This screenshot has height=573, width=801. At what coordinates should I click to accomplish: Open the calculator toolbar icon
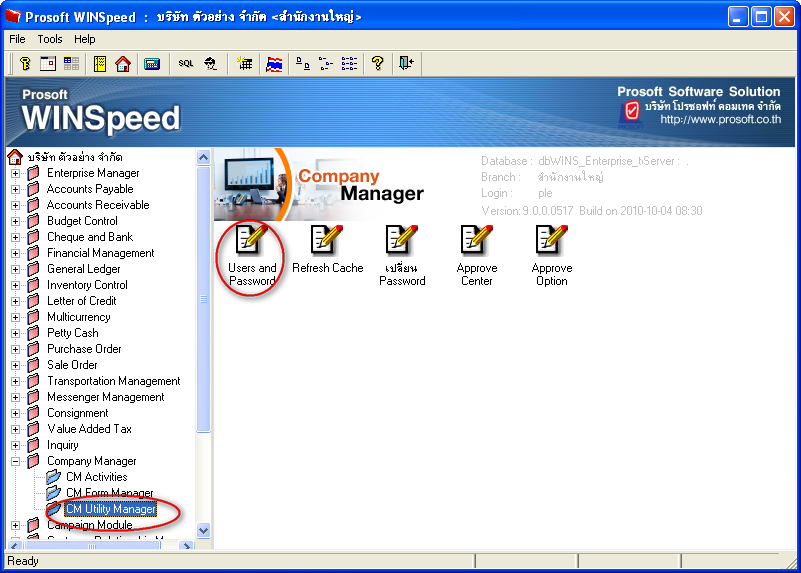tap(152, 64)
